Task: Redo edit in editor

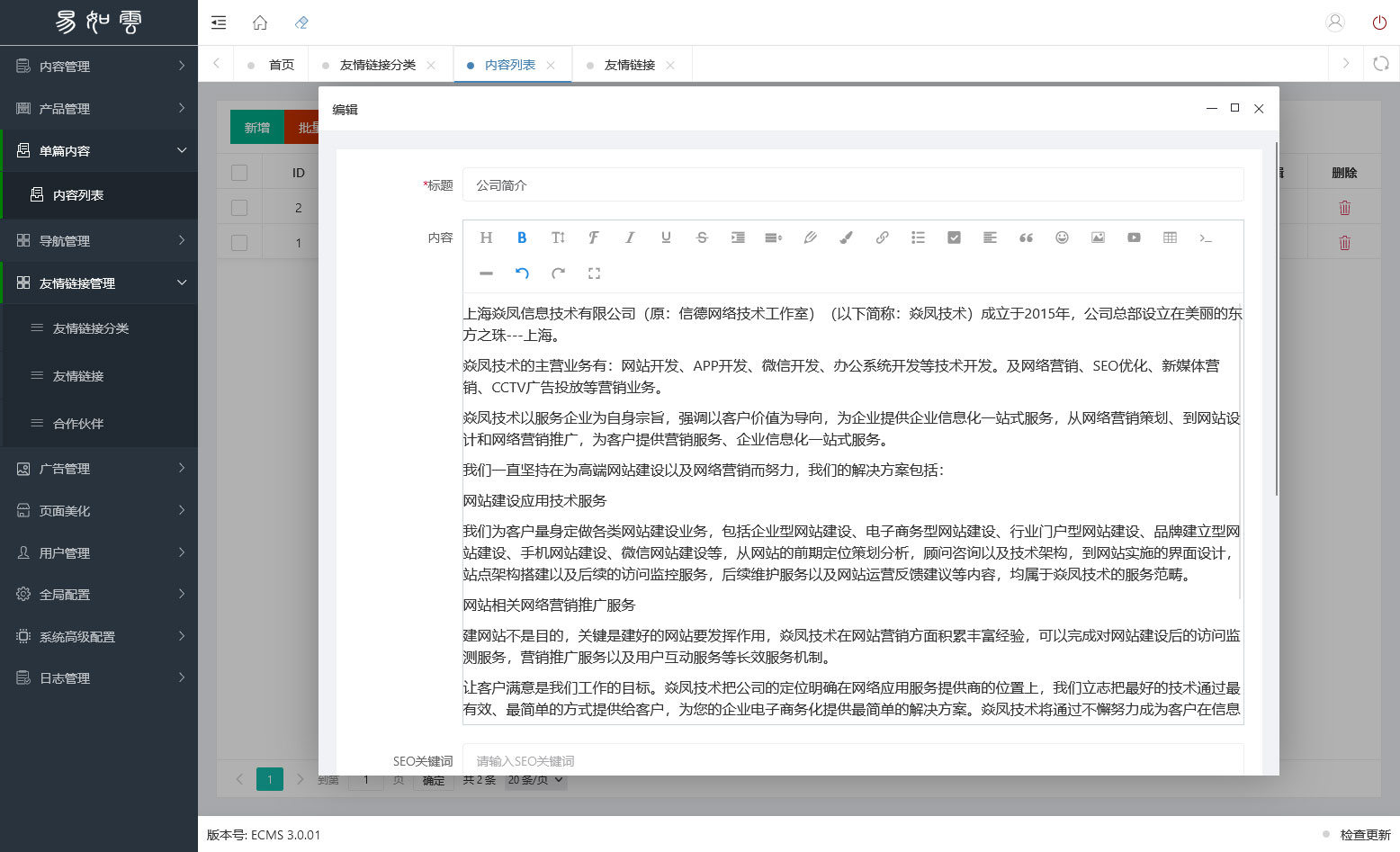Action: coord(558,274)
